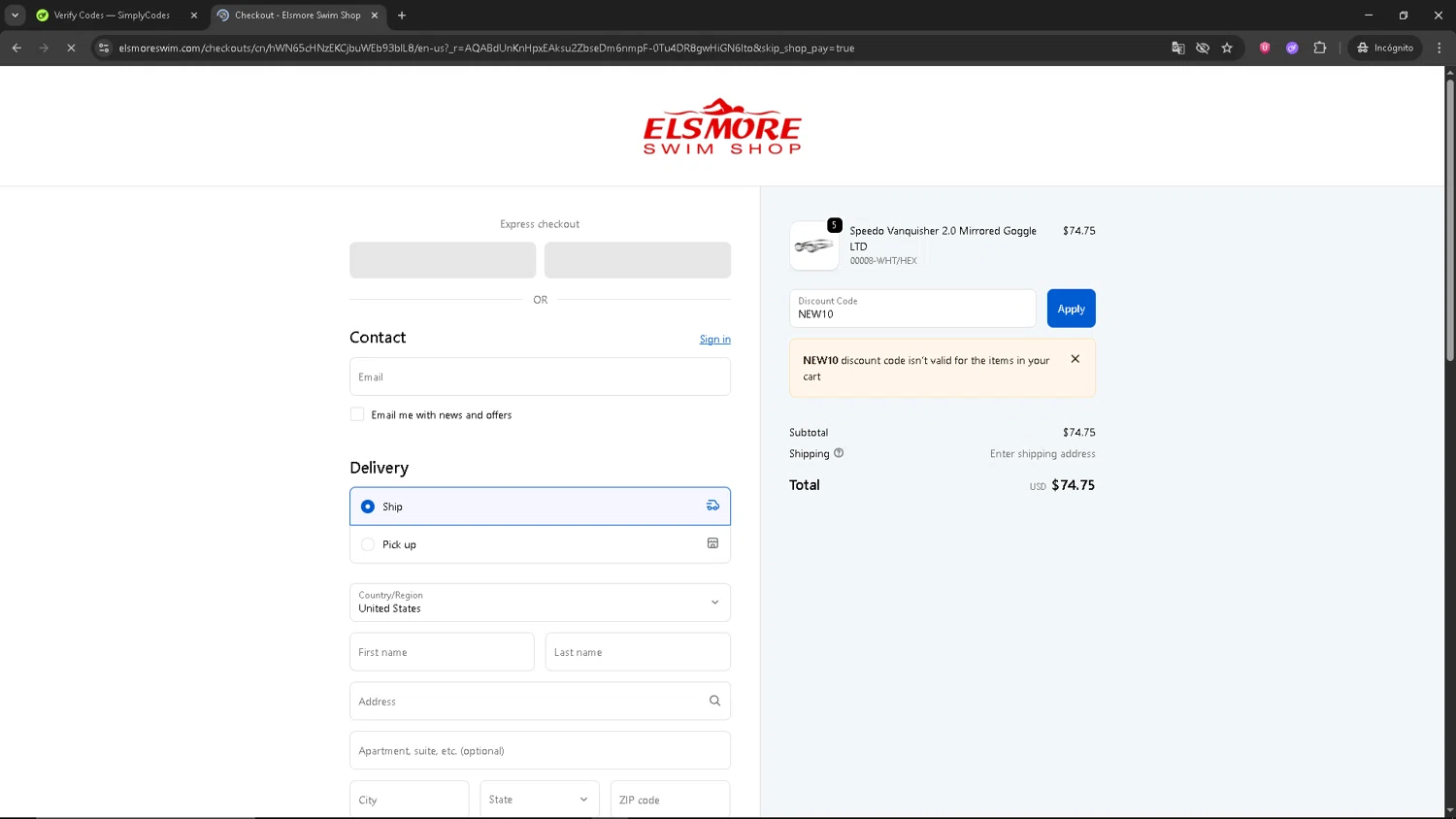This screenshot has height=819, width=1456.
Task: Apply the discount code
Action: point(1071,309)
